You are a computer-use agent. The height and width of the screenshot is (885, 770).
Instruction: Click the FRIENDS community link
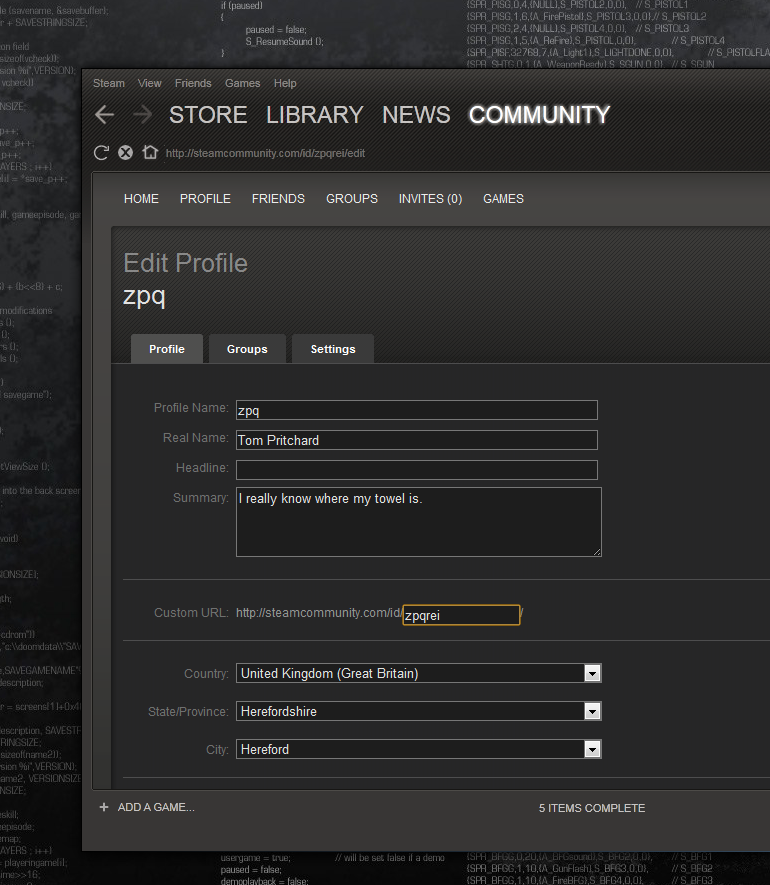278,199
